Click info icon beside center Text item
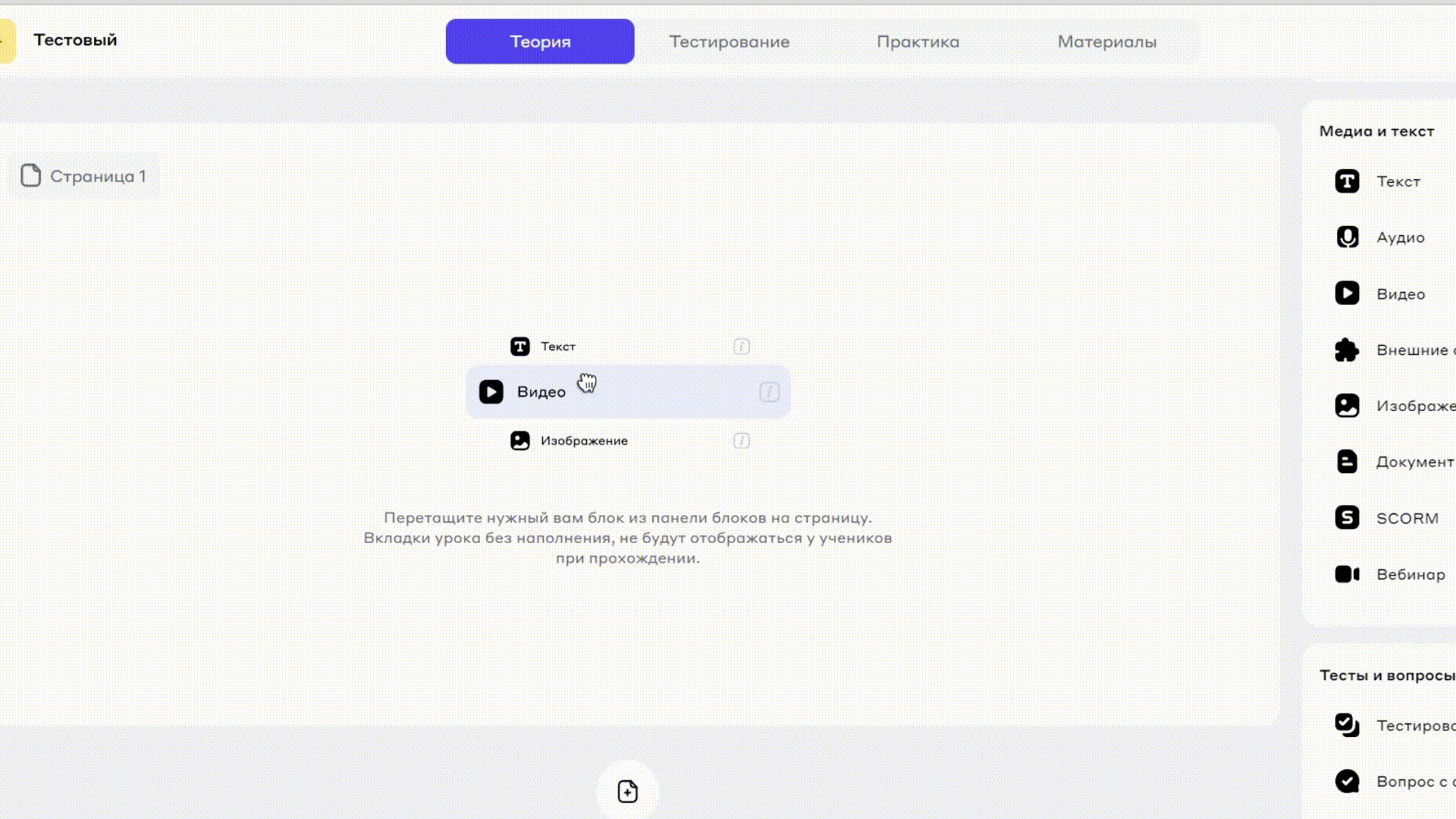Viewport: 1456px width, 819px height. pos(741,347)
